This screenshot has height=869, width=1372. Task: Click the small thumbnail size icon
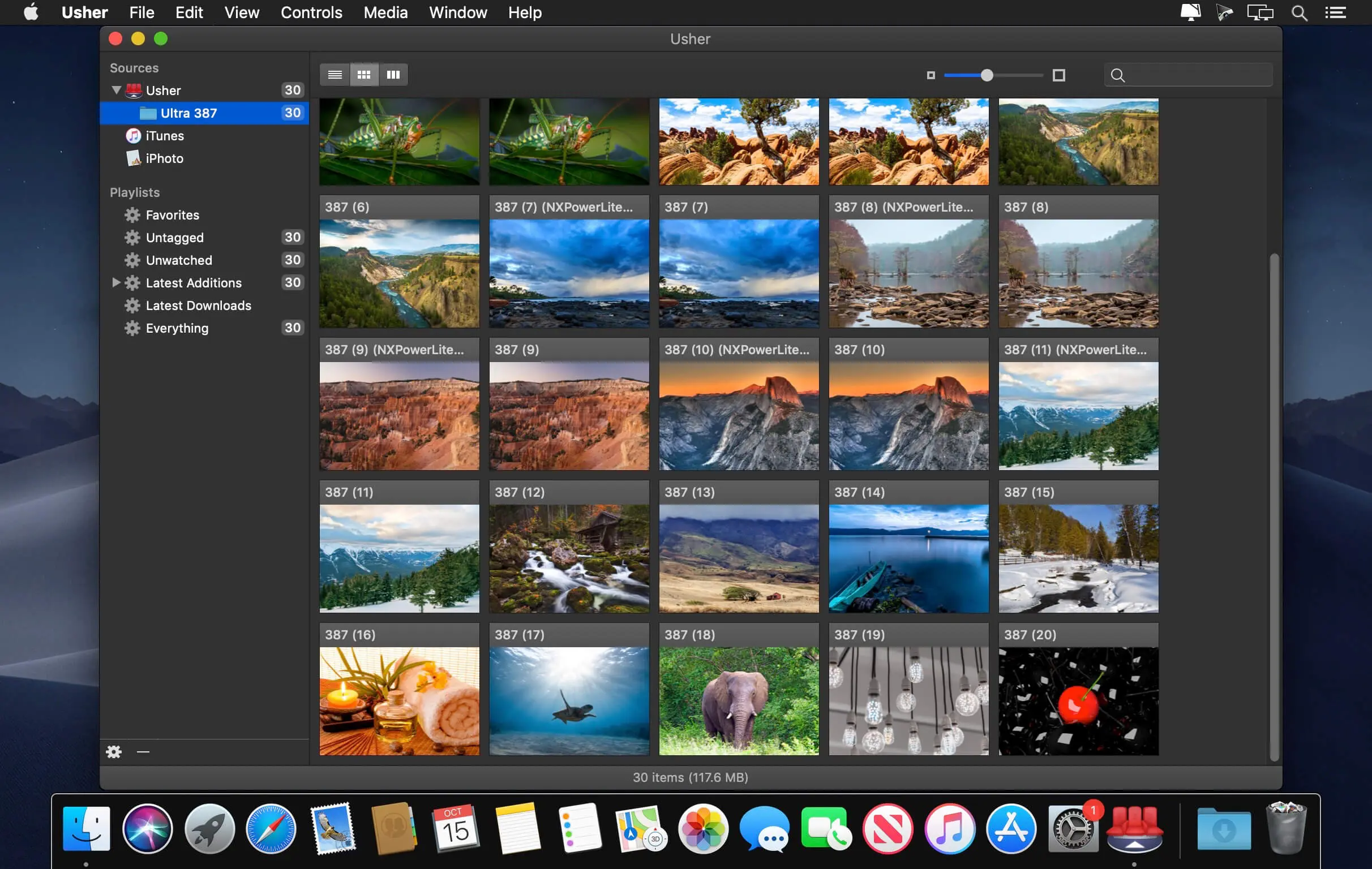pyautogui.click(x=931, y=75)
